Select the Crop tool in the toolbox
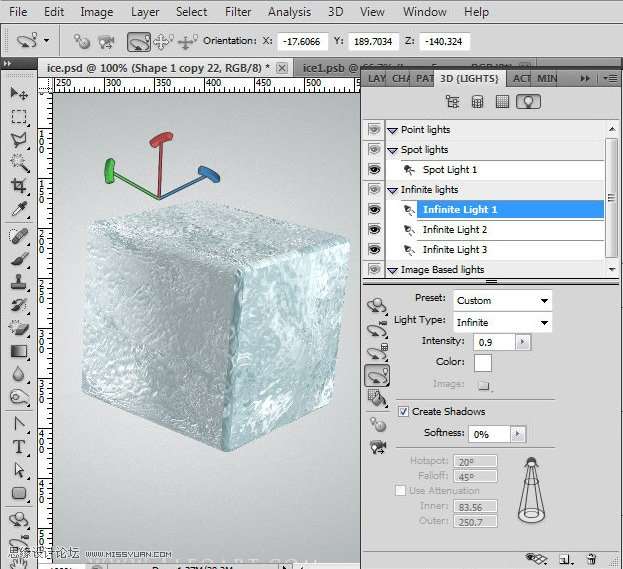The height and width of the screenshot is (569, 623). pyautogui.click(x=18, y=186)
